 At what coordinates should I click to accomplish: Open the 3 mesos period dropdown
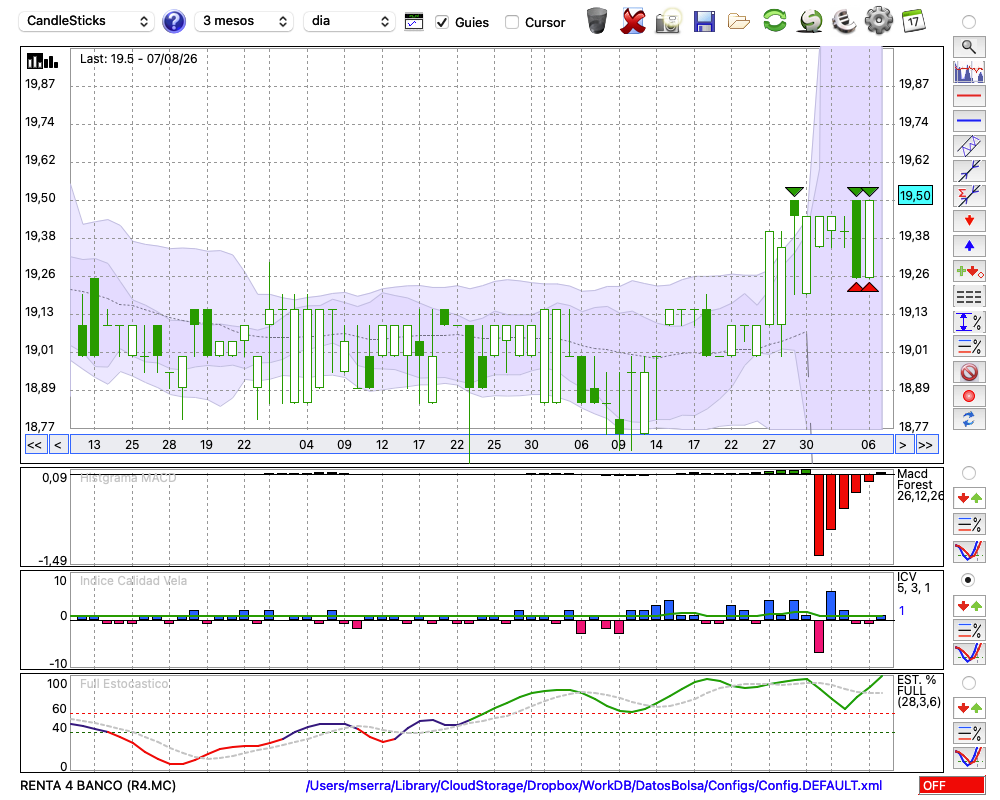(x=245, y=21)
